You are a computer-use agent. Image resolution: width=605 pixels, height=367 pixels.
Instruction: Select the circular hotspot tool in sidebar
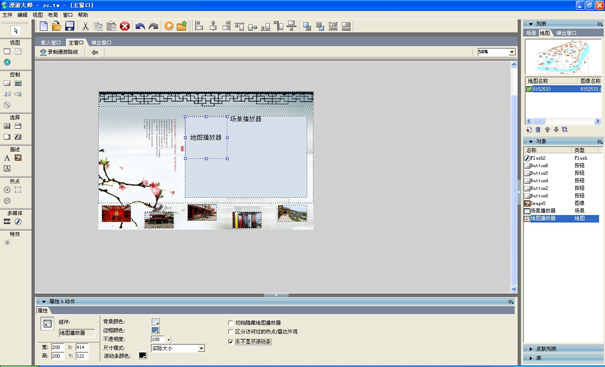coord(7,190)
